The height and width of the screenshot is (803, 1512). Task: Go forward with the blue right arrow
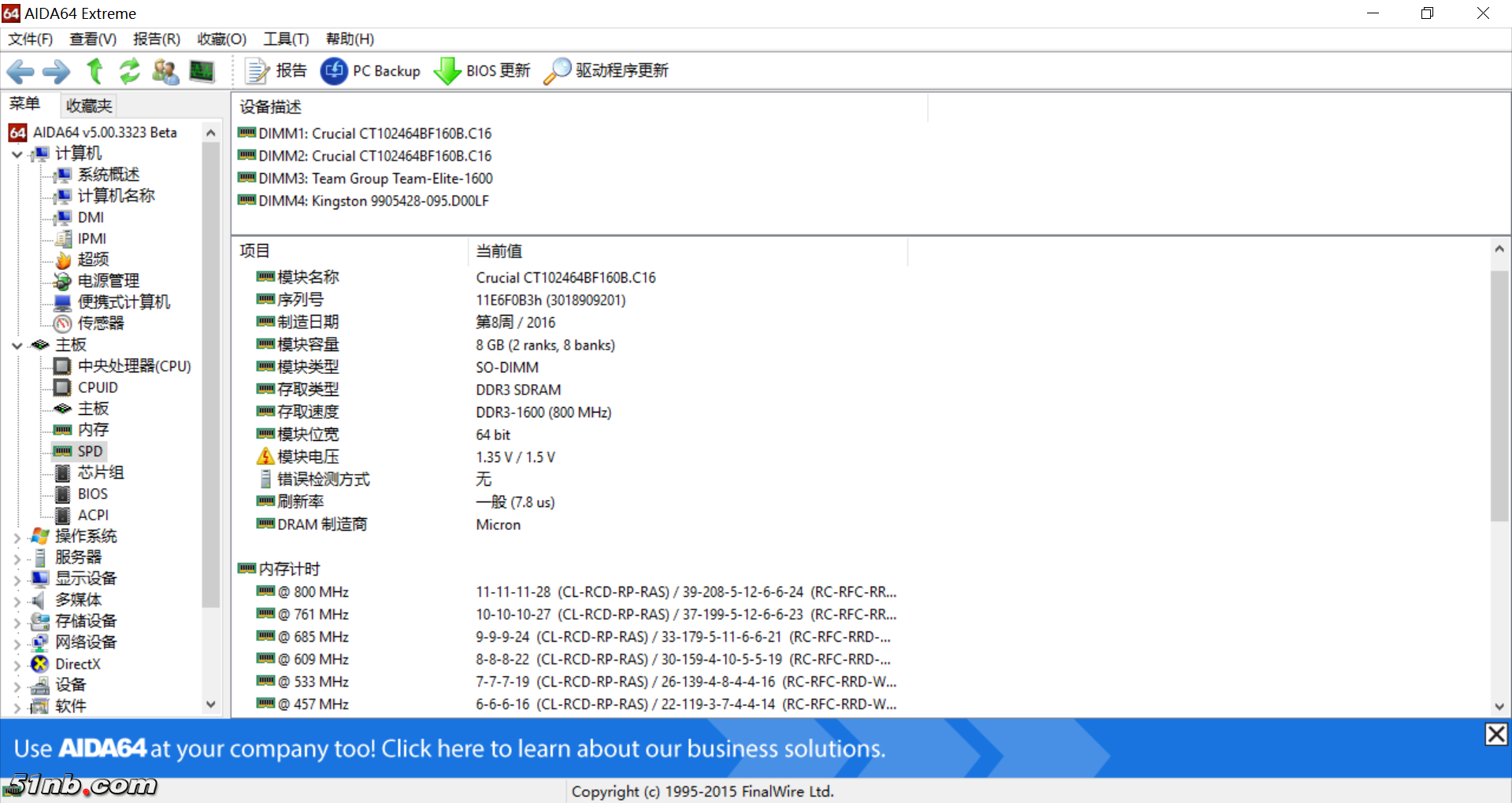click(x=56, y=72)
